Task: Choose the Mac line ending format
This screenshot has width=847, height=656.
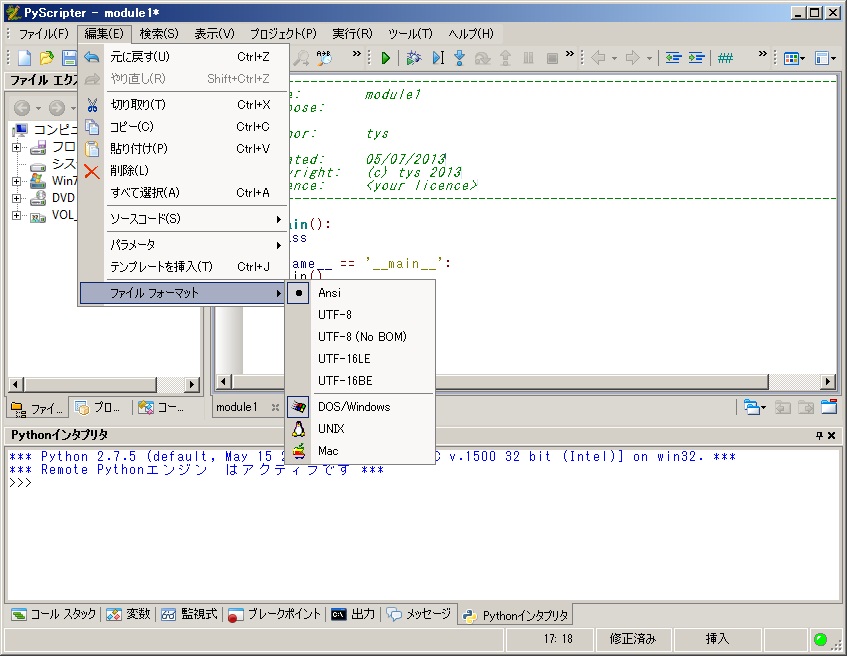Action: (328, 451)
